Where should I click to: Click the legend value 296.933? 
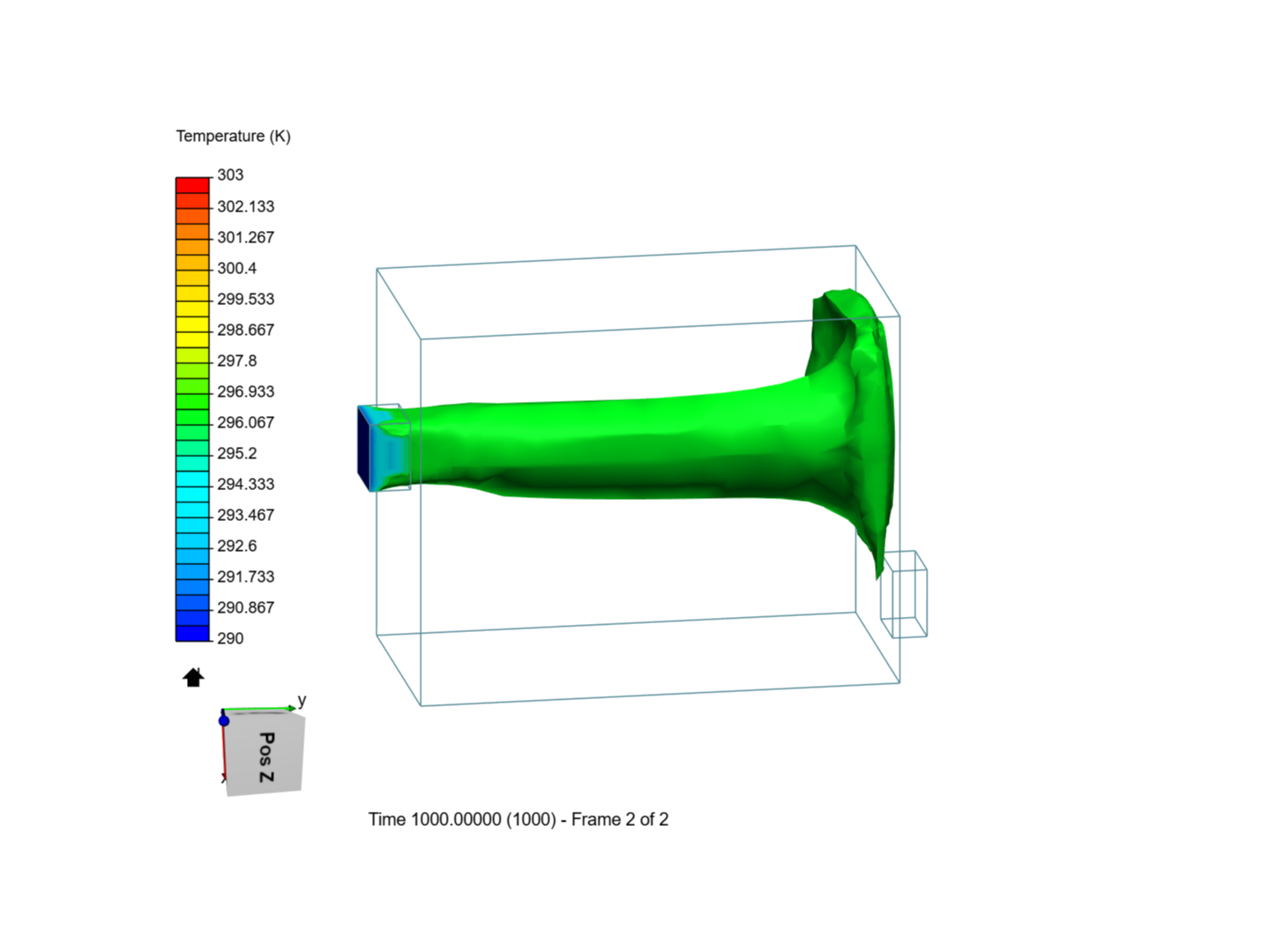coord(246,391)
